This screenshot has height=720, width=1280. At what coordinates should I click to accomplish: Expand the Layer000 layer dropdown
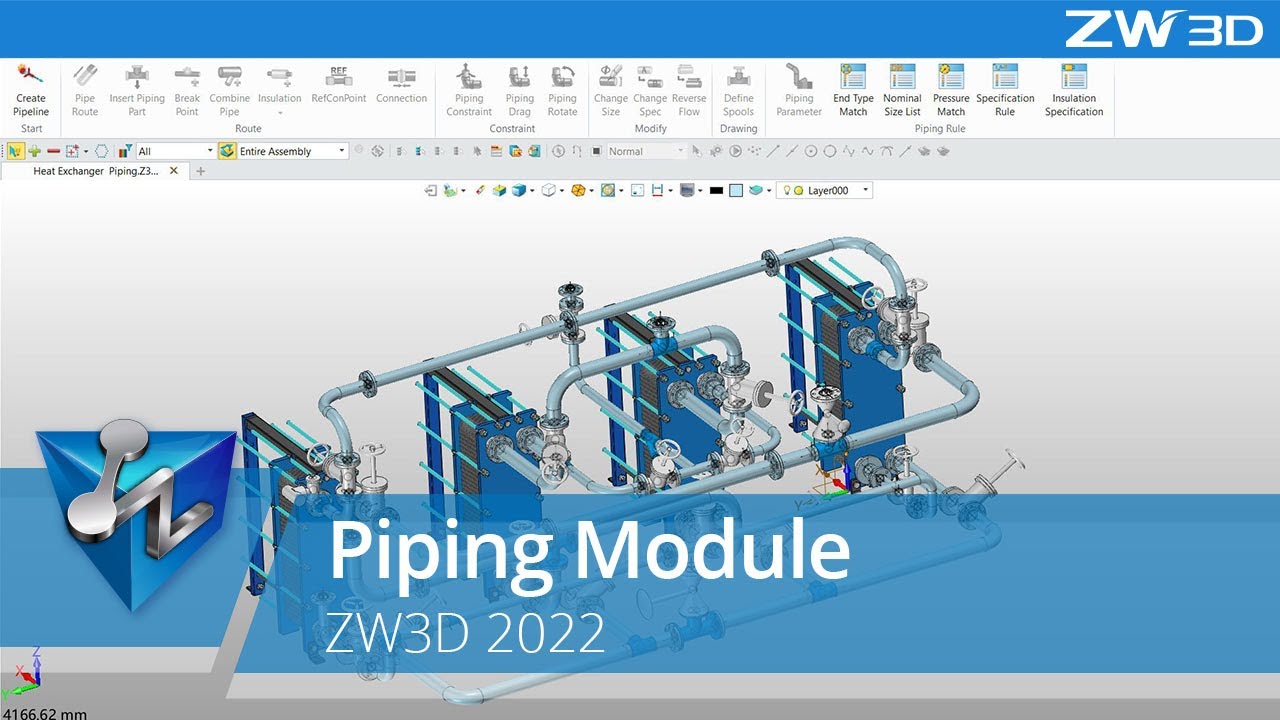point(866,190)
